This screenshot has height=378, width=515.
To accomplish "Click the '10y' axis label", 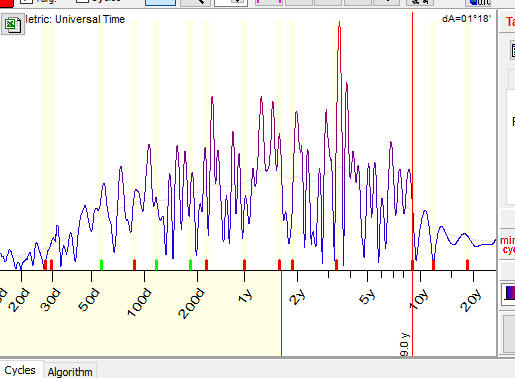I will click(418, 299).
